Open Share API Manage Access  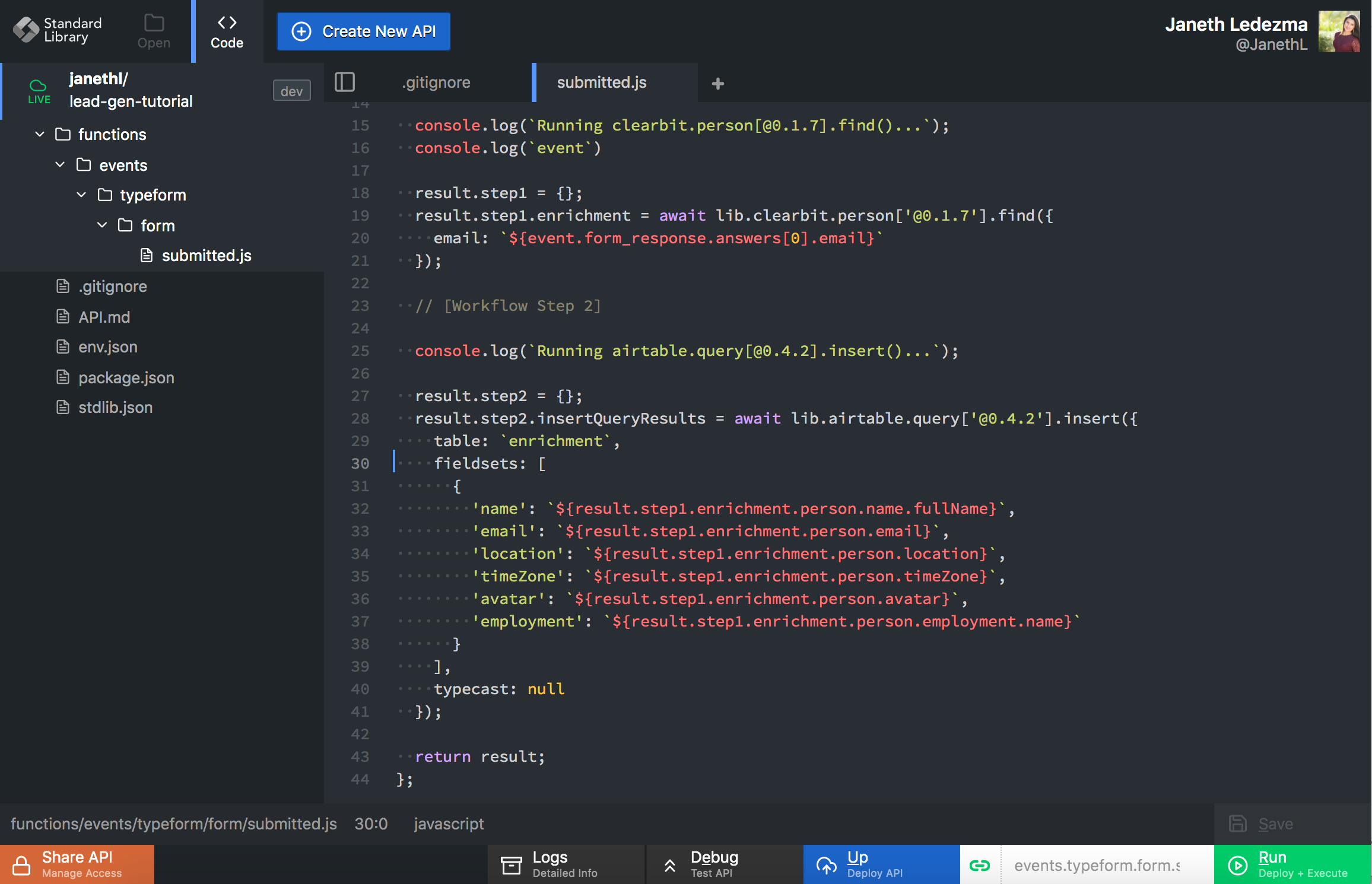[x=77, y=864]
